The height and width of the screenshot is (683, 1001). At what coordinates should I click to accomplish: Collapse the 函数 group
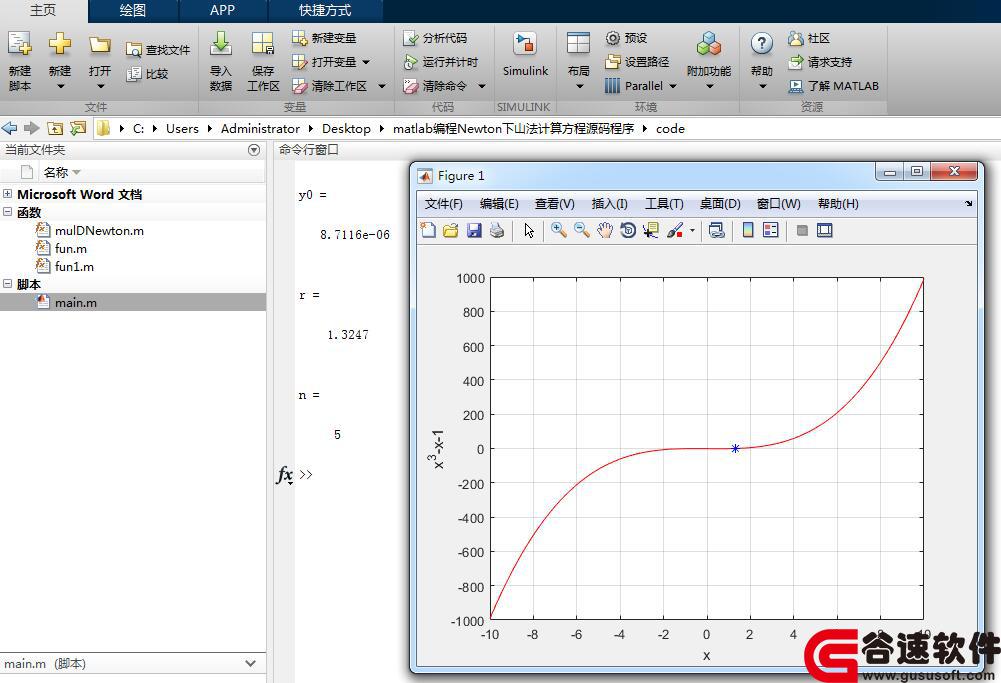(8, 211)
